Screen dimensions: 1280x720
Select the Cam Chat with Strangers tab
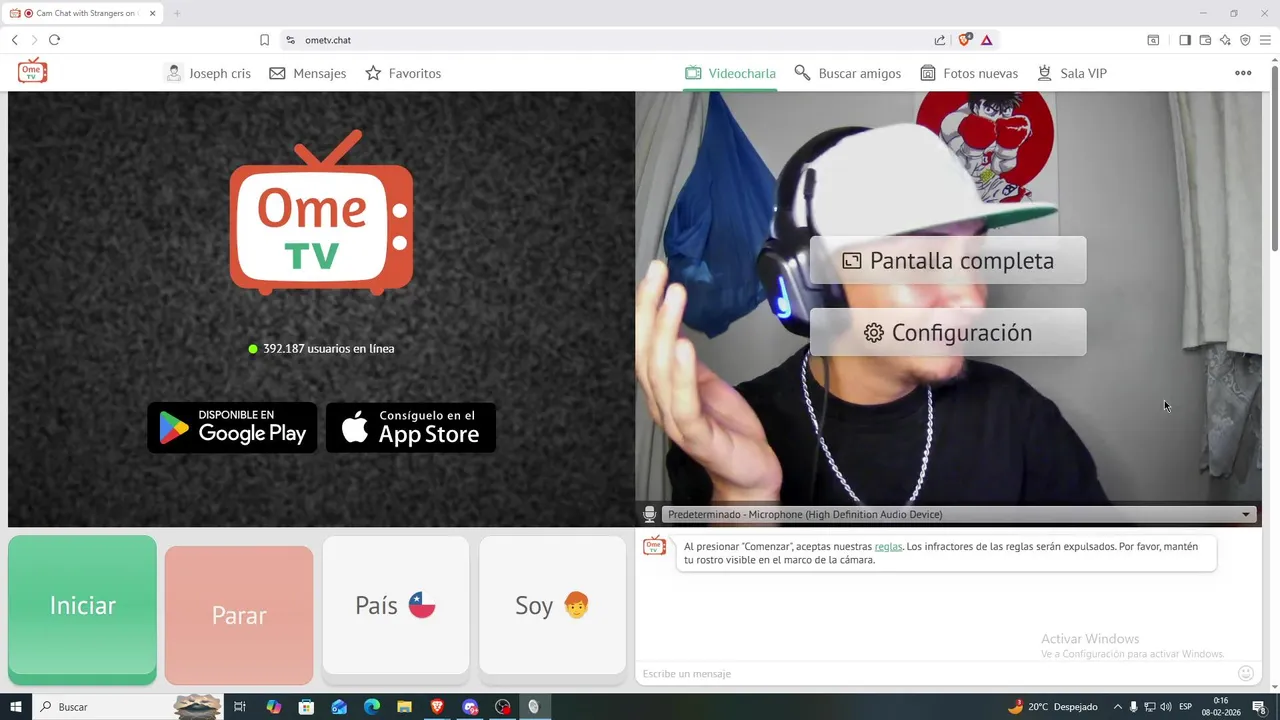(x=84, y=13)
